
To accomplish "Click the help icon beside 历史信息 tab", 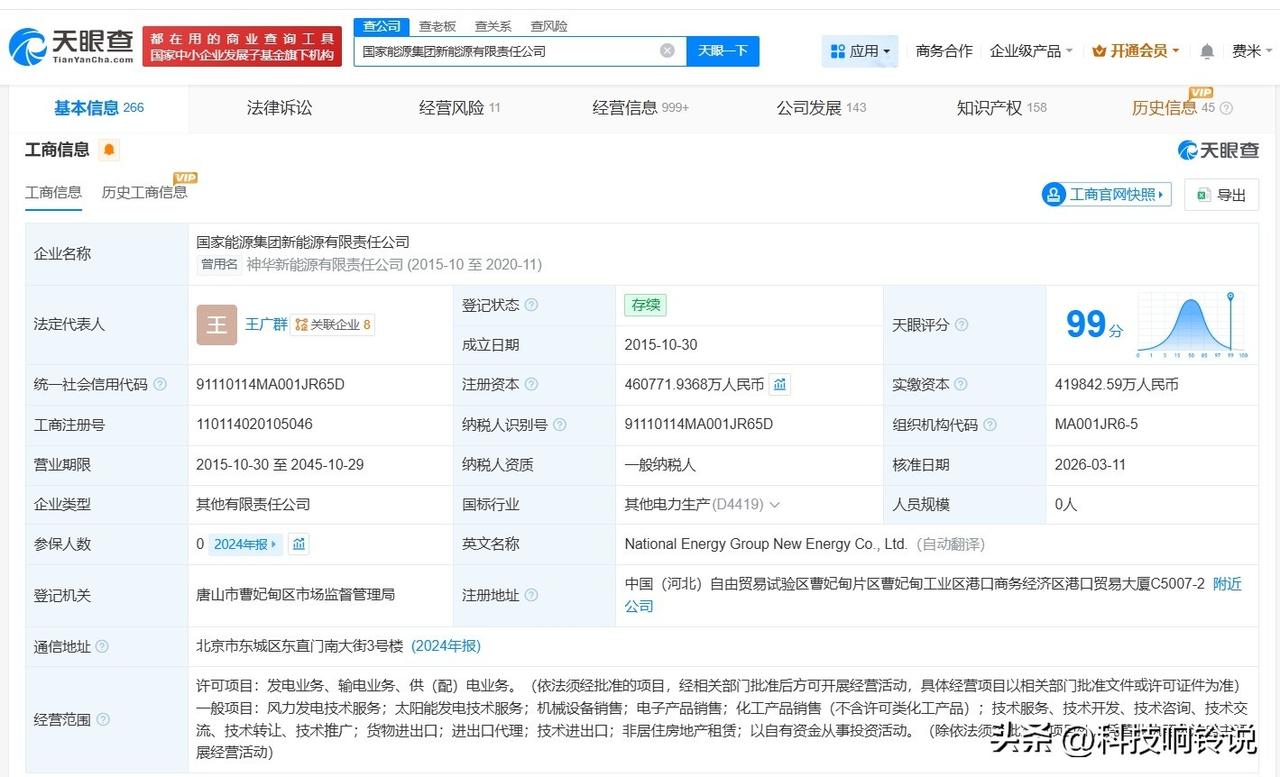I will coord(1226,108).
